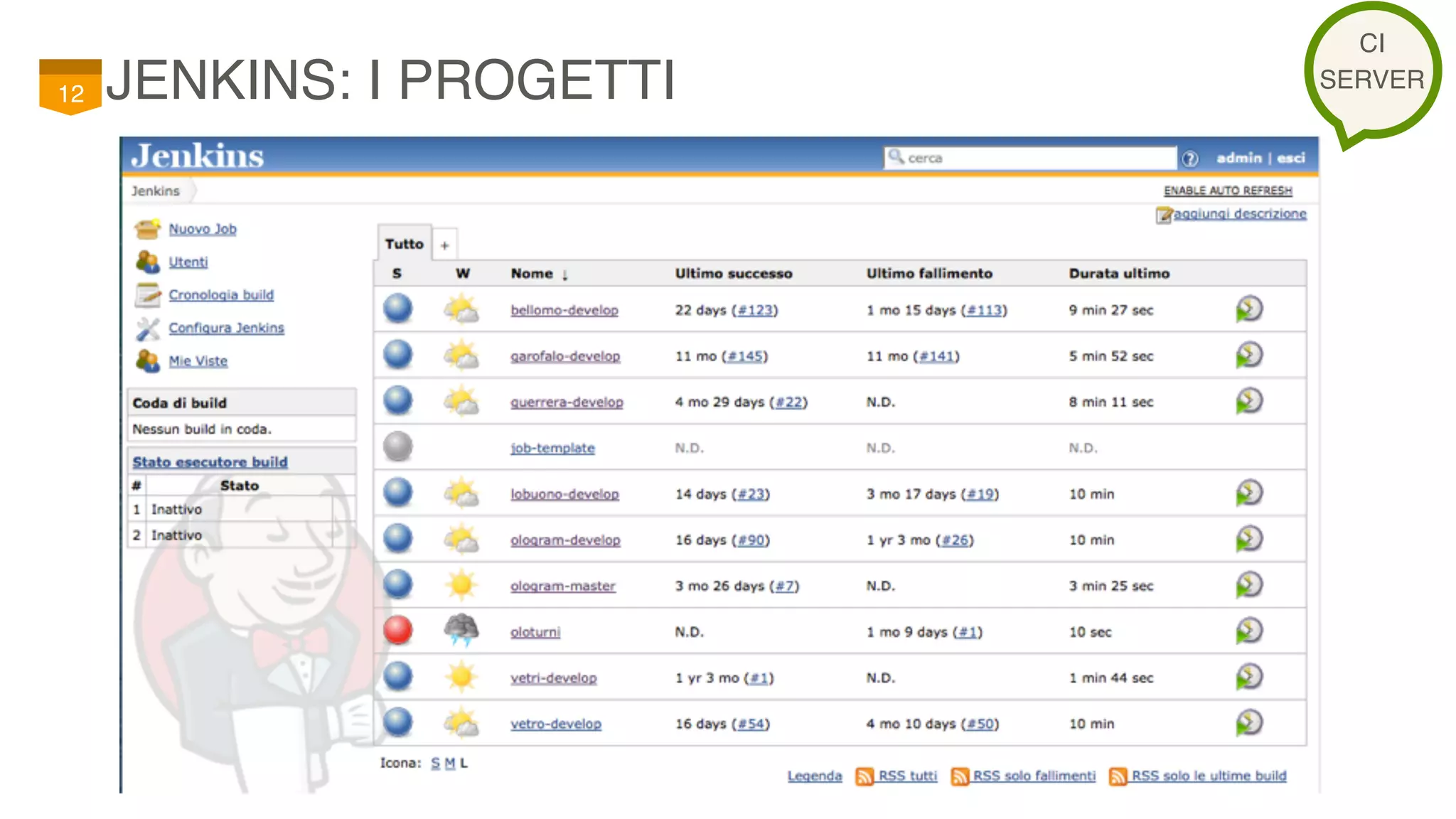Open the ologram-master job
This screenshot has height=819, width=1456.
point(563,587)
